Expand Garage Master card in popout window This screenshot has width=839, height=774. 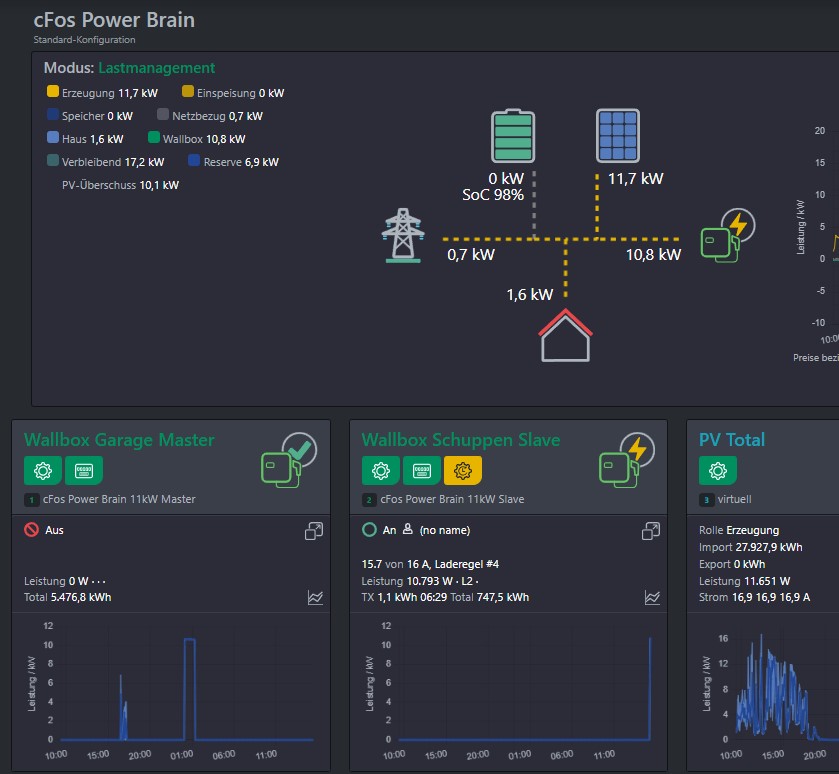pos(314,531)
